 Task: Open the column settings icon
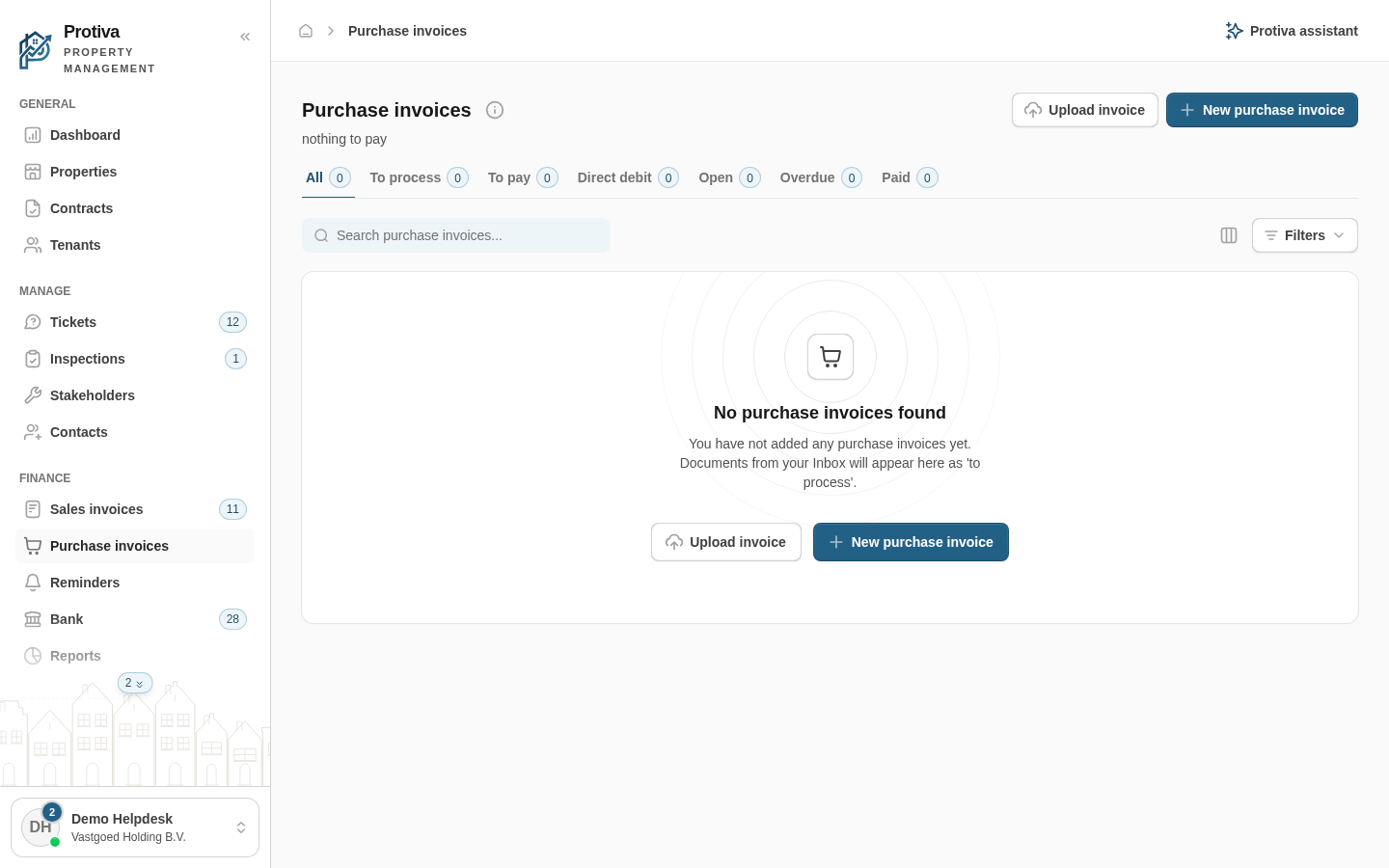1229,235
